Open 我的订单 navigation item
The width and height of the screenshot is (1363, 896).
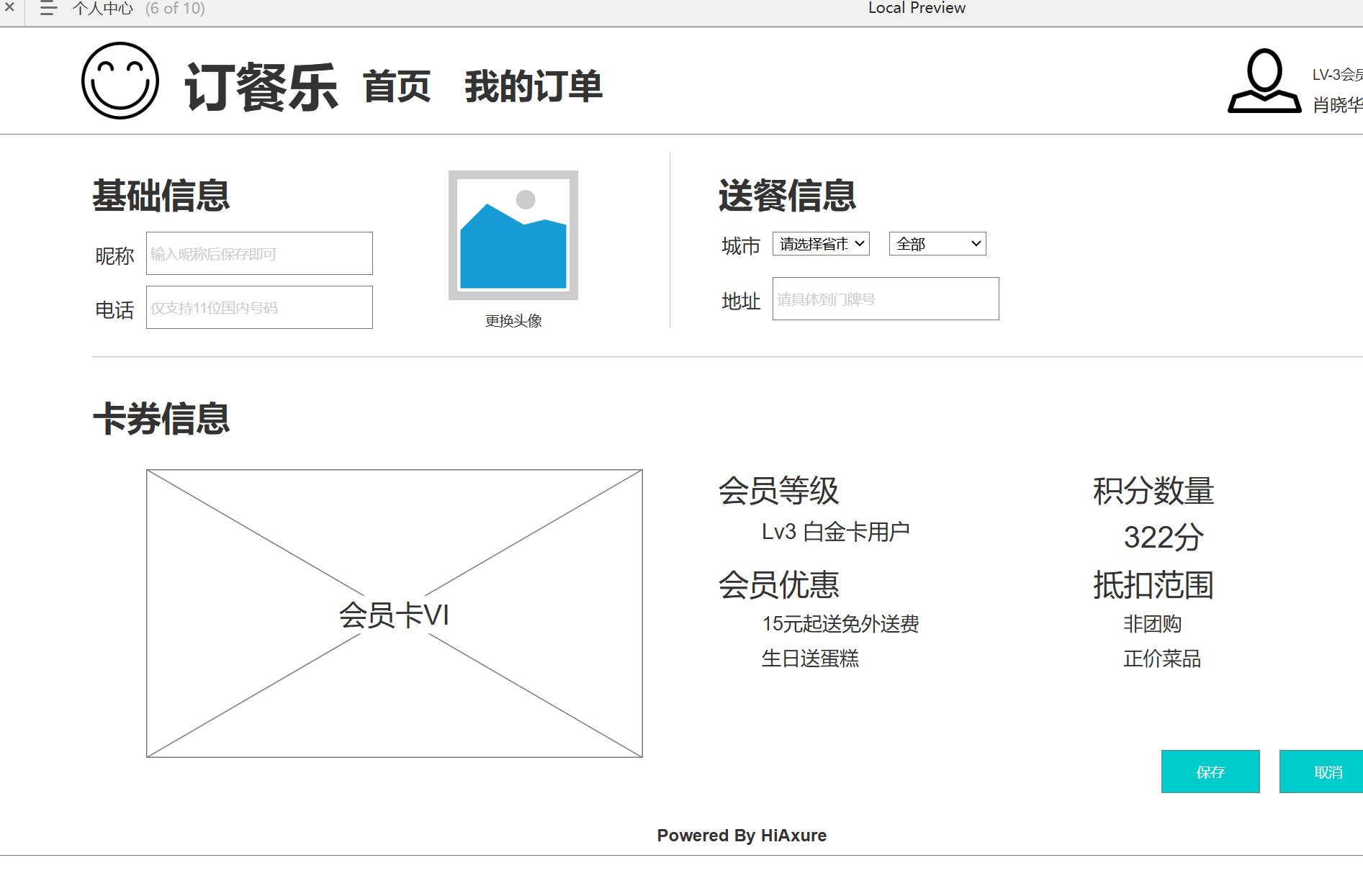pos(534,86)
